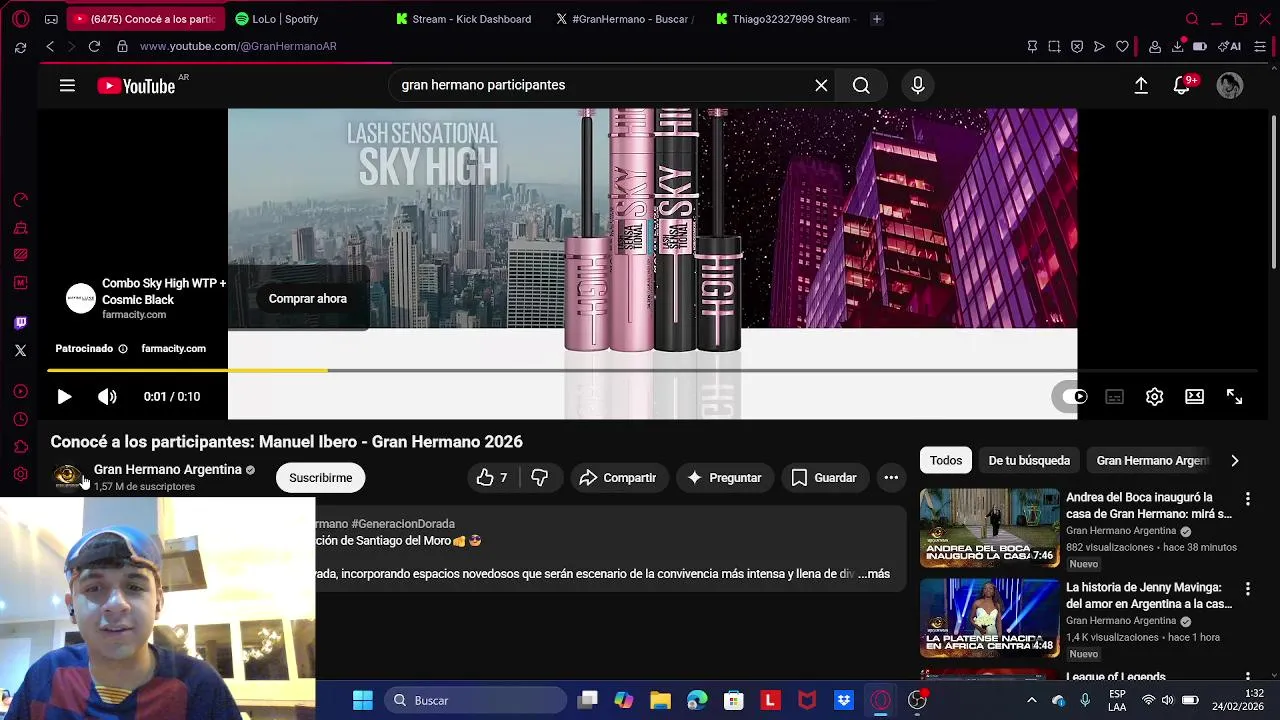Run the search with the magnifier button
This screenshot has height=720, width=1280.
[861, 86]
